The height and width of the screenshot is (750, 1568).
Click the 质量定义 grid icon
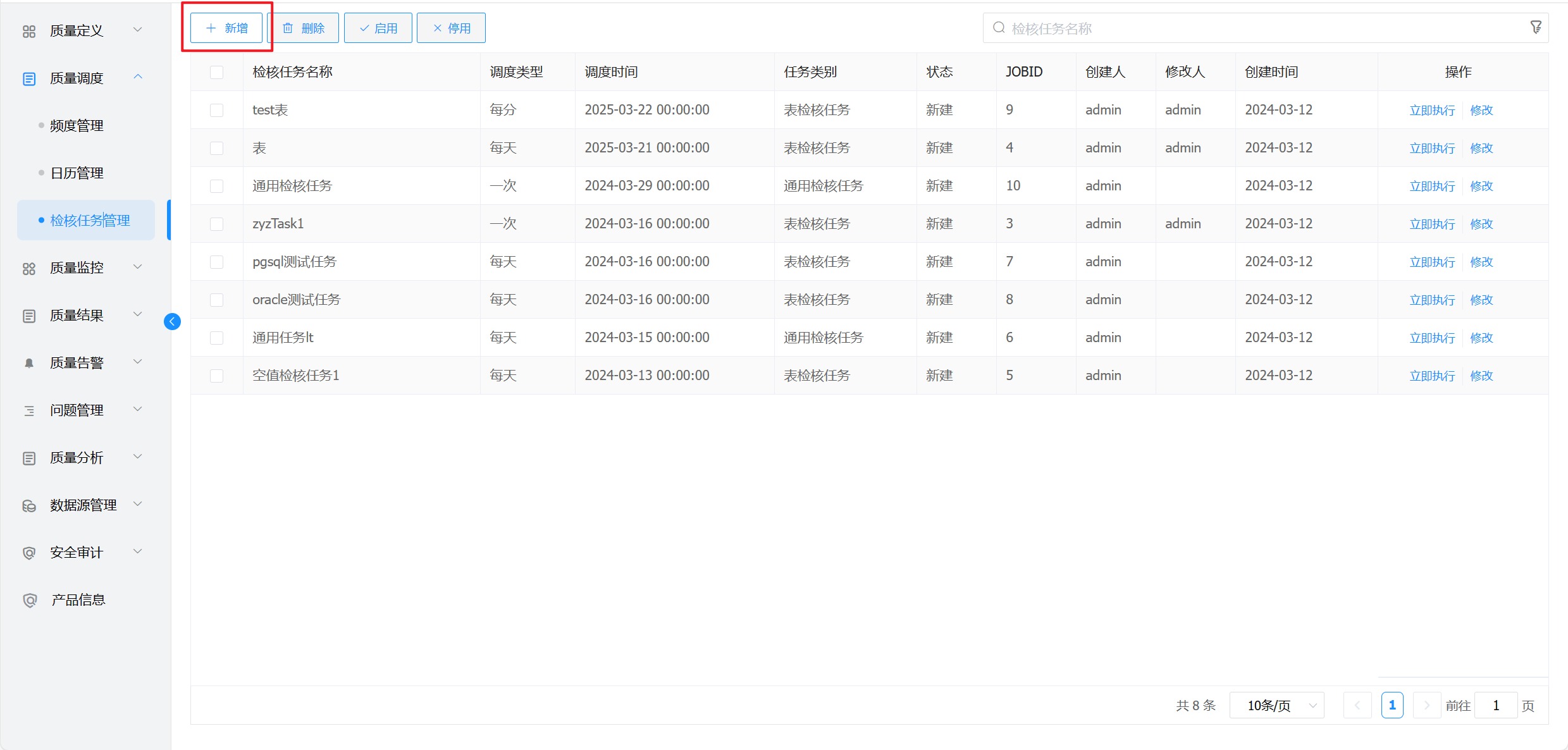click(29, 31)
